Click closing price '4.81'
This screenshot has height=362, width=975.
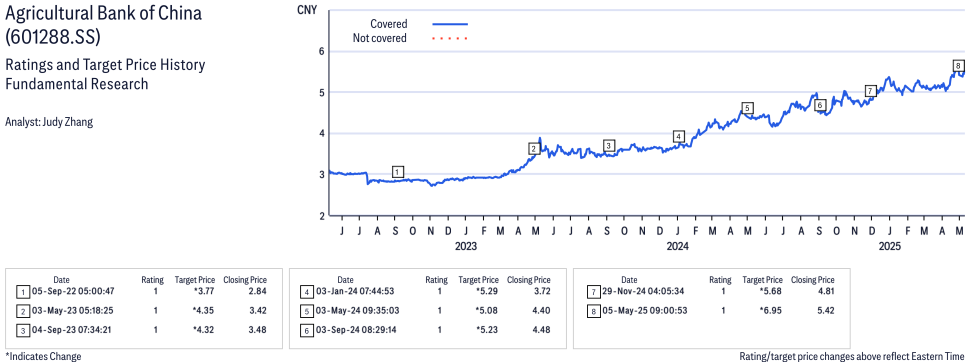pyautogui.click(x=825, y=291)
